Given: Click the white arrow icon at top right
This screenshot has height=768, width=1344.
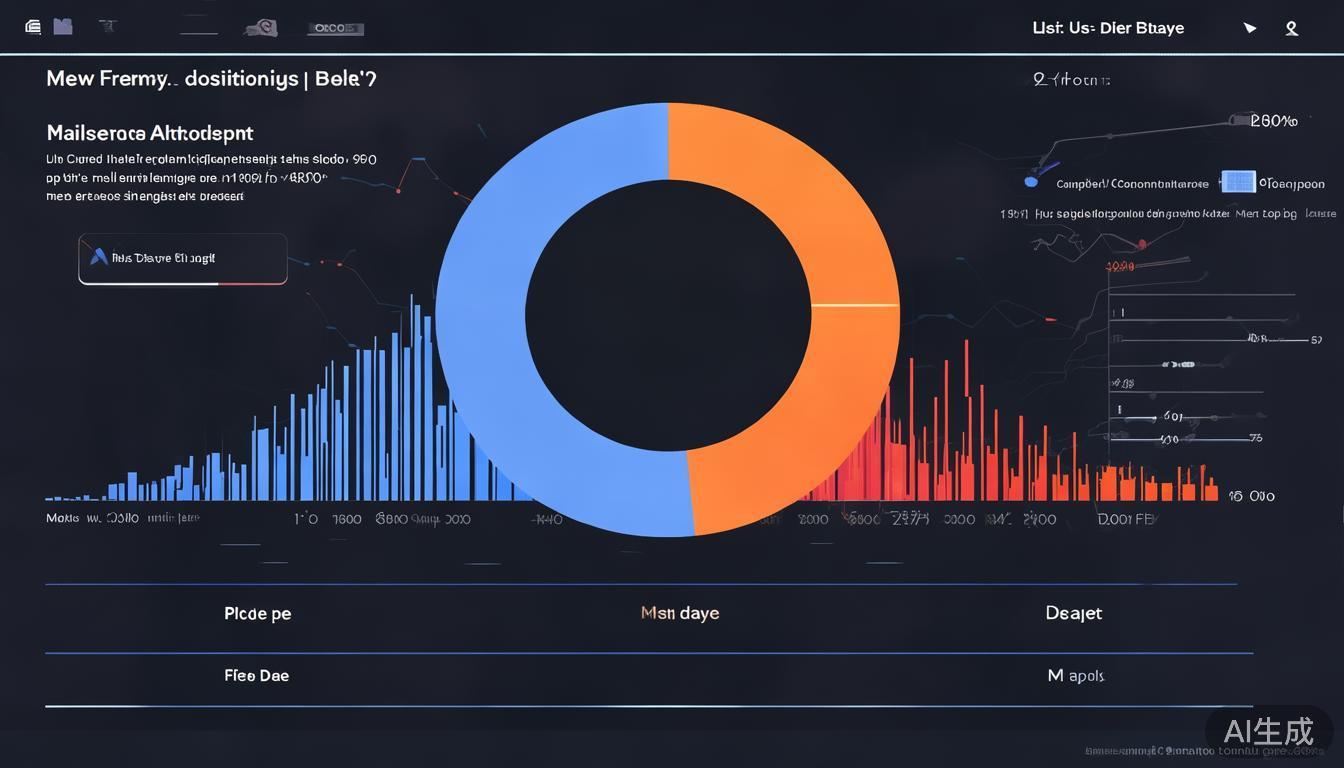Looking at the screenshot, I should coord(1250,28).
